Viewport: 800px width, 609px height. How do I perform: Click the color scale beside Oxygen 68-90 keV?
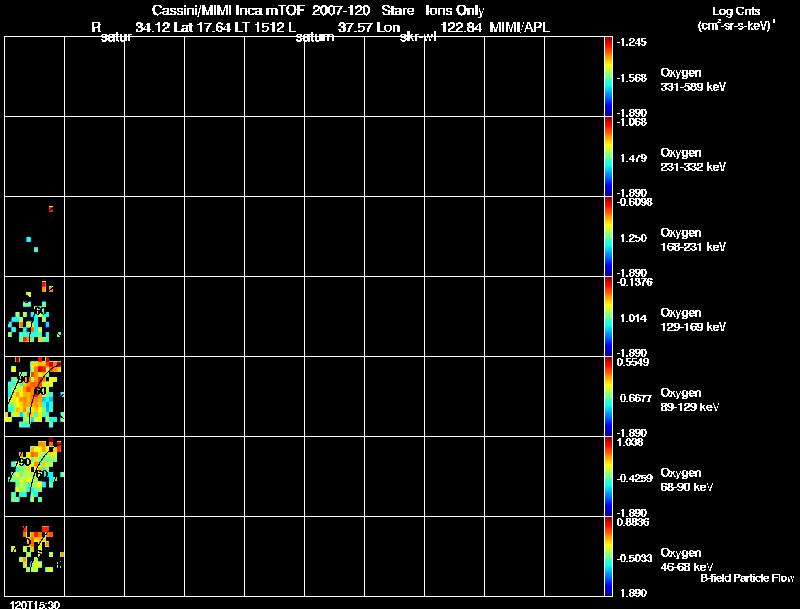[608, 476]
